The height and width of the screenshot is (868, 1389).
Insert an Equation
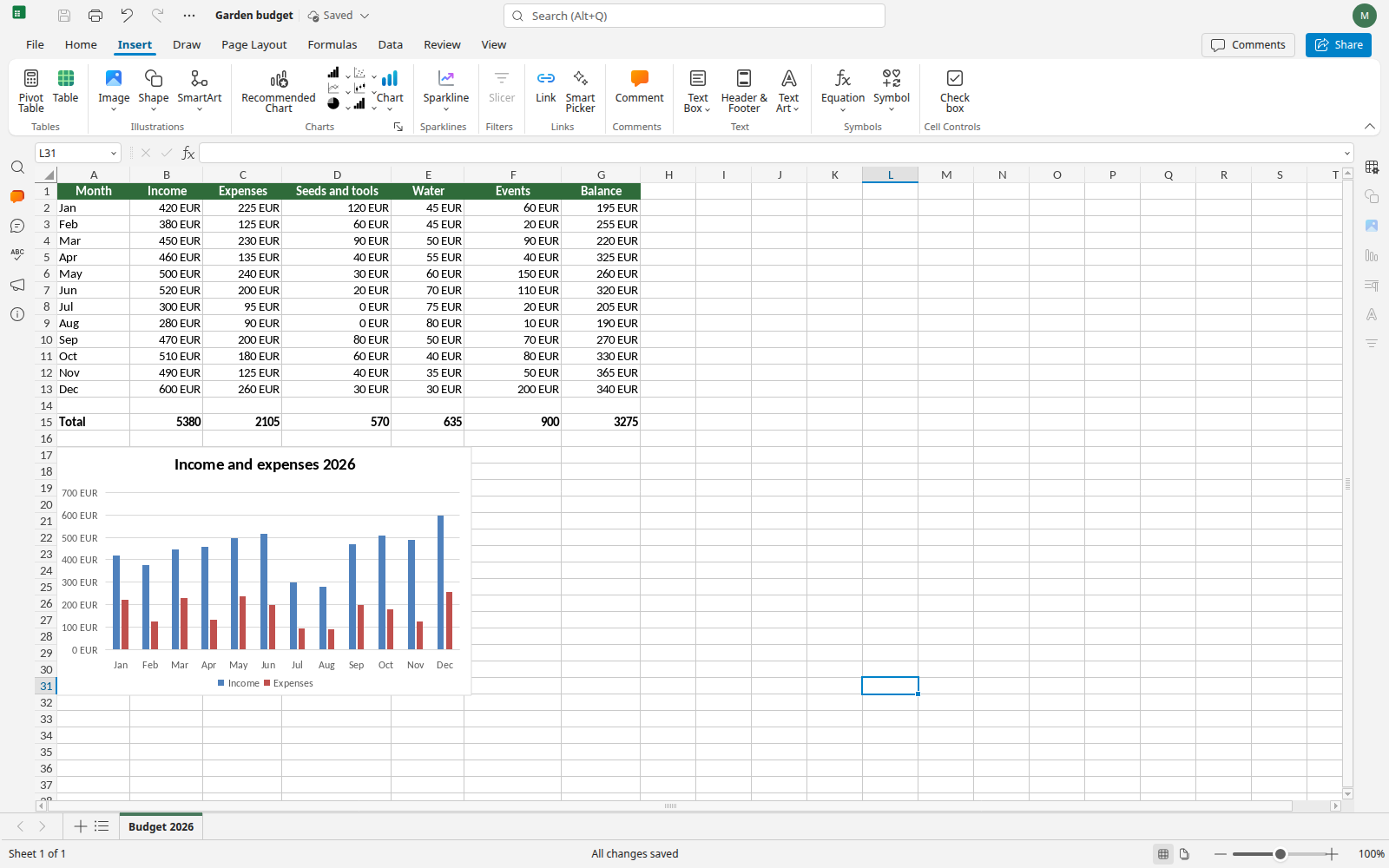843,90
